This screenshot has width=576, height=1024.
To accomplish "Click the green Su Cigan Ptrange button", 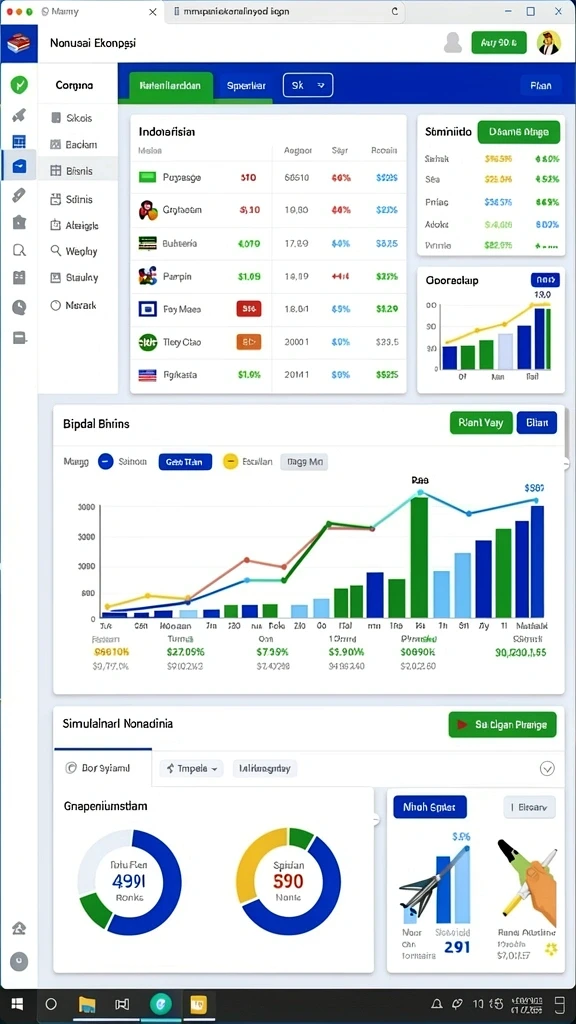I will point(502,724).
